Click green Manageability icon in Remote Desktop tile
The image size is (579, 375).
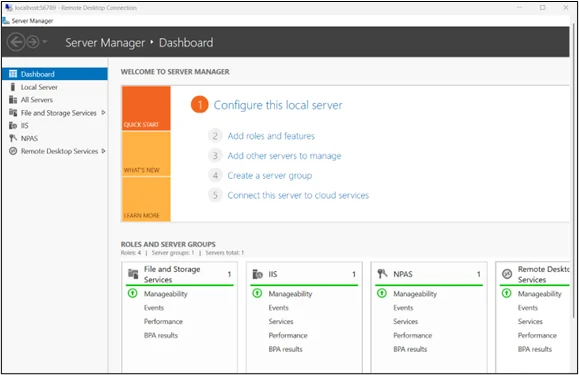point(507,293)
